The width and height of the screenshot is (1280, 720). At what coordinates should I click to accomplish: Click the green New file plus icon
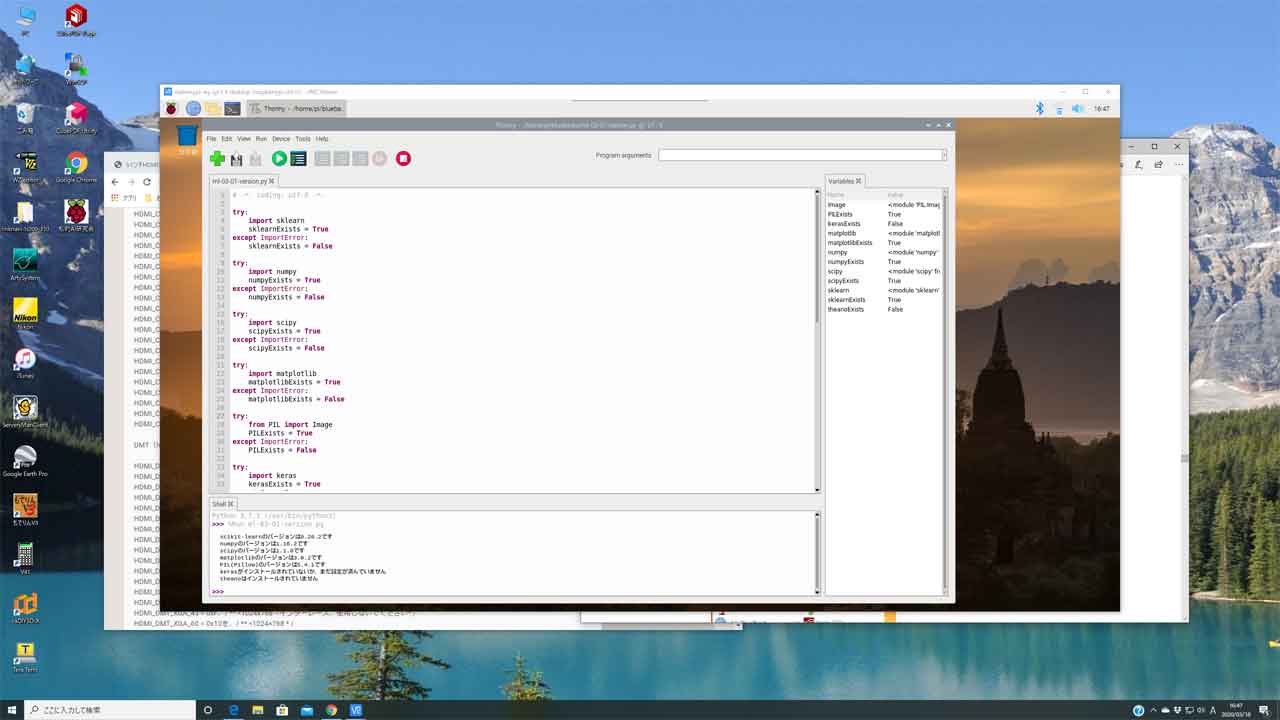click(x=217, y=158)
